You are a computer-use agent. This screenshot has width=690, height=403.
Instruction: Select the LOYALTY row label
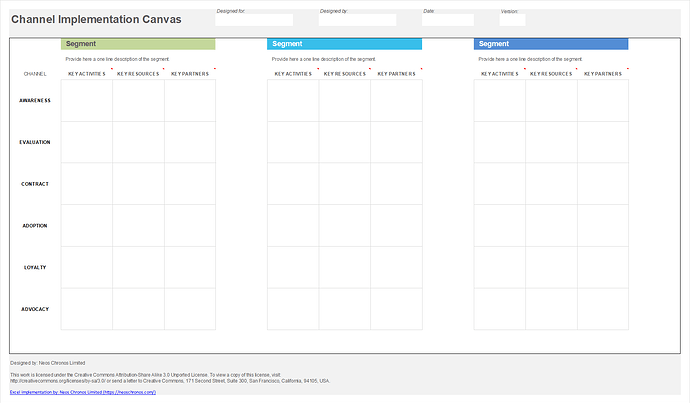[35, 267]
